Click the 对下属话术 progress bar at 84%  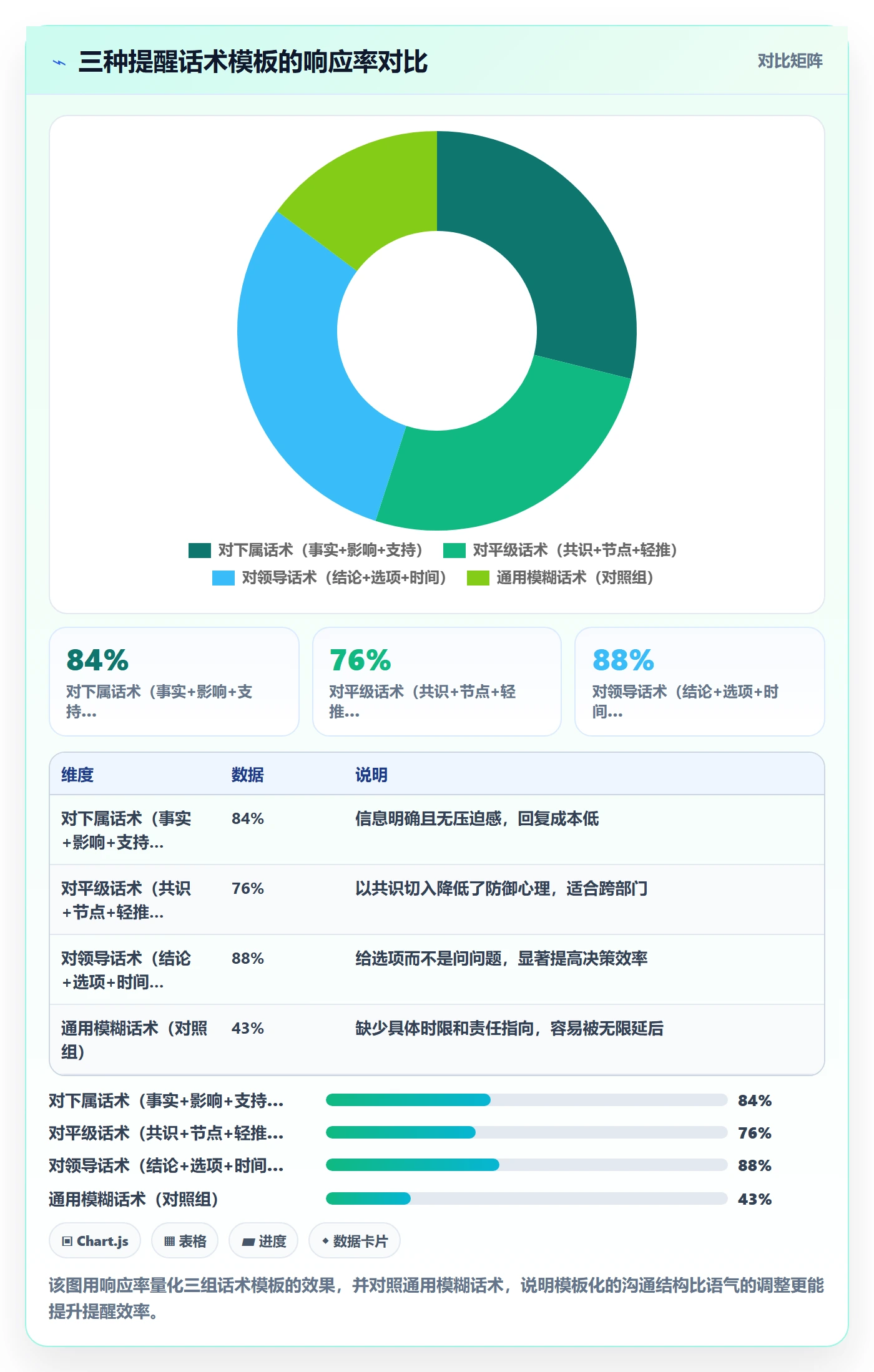point(526,1100)
